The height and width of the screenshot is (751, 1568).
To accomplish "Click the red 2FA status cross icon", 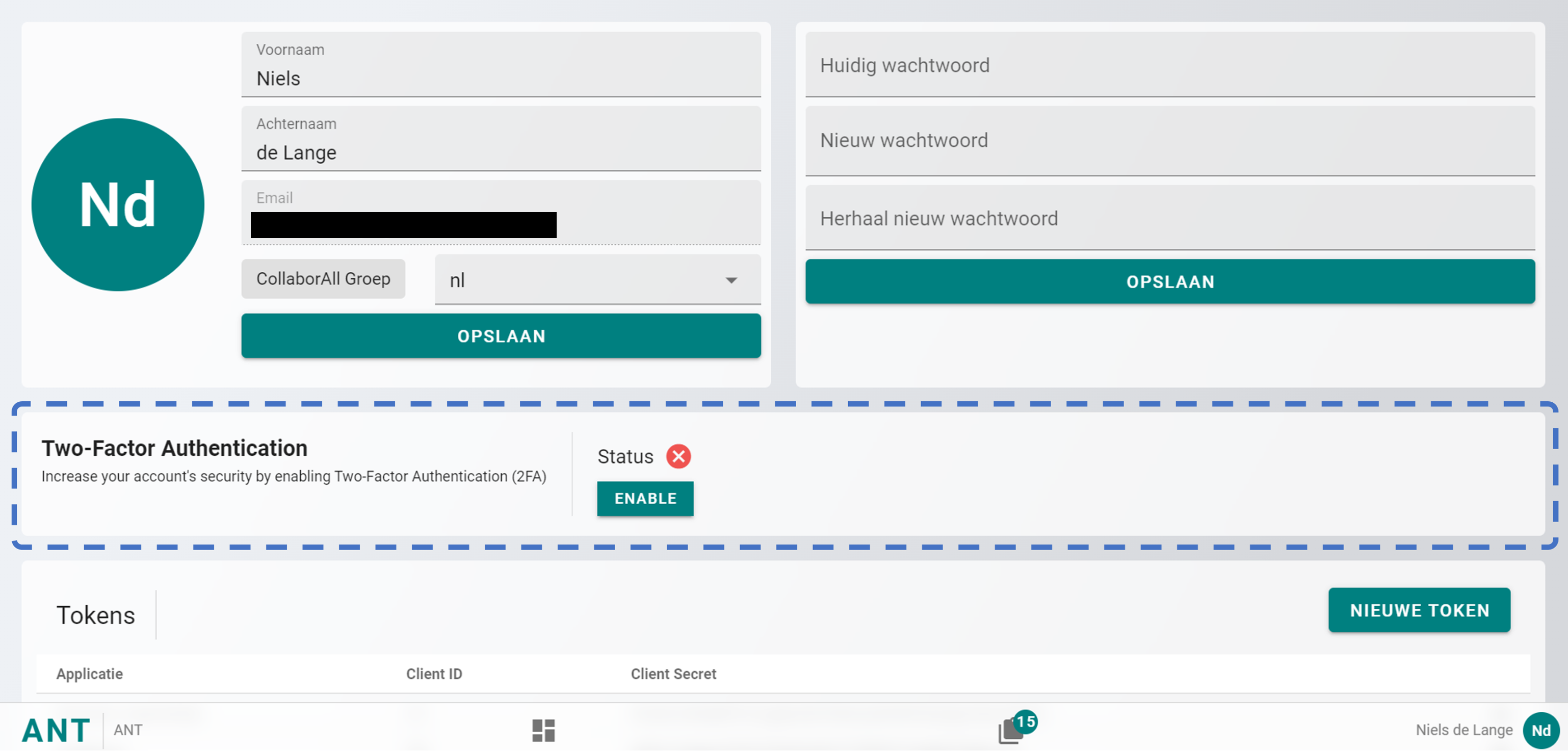I will 678,456.
